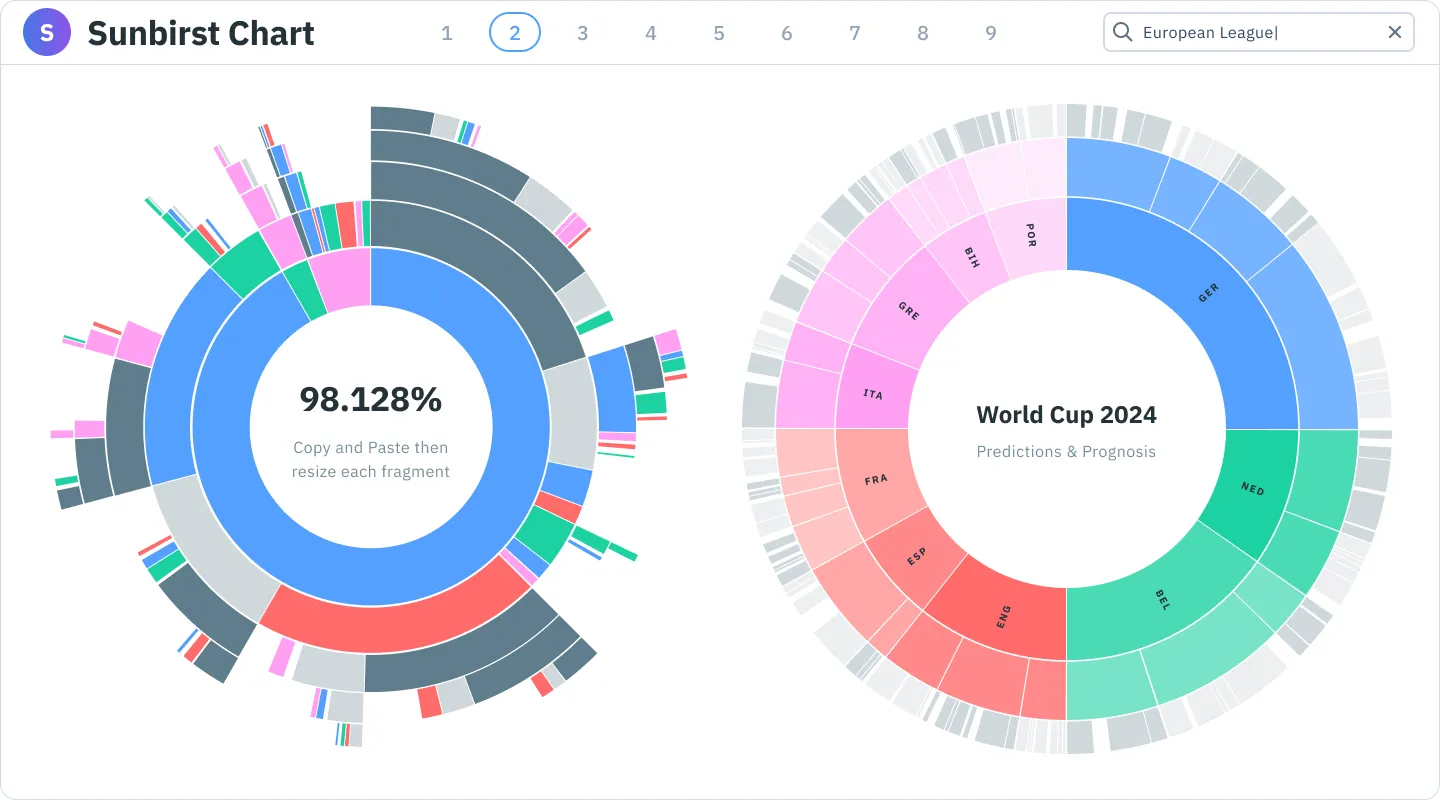Screen dimensions: 1440x800
Task: Open page 5
Action: click(719, 33)
